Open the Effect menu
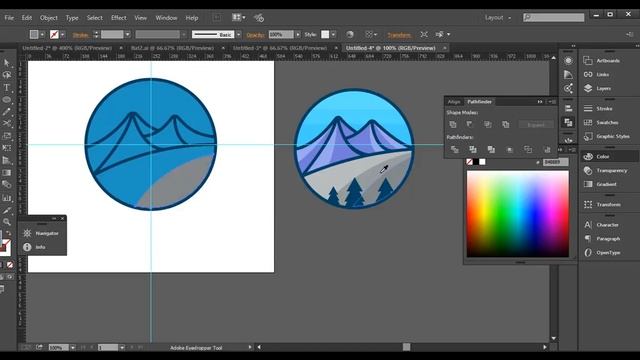Screen dimensions: 640x360 click(x=119, y=18)
